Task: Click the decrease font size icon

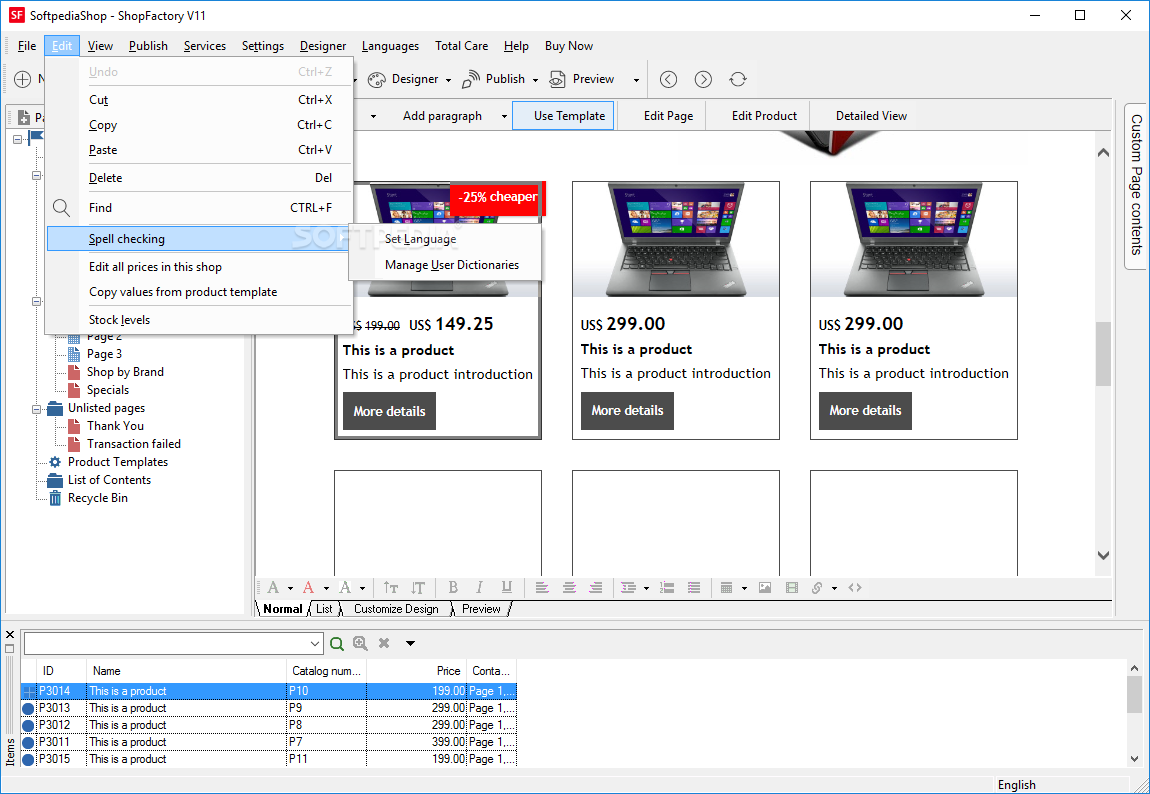Action: pyautogui.click(x=418, y=587)
